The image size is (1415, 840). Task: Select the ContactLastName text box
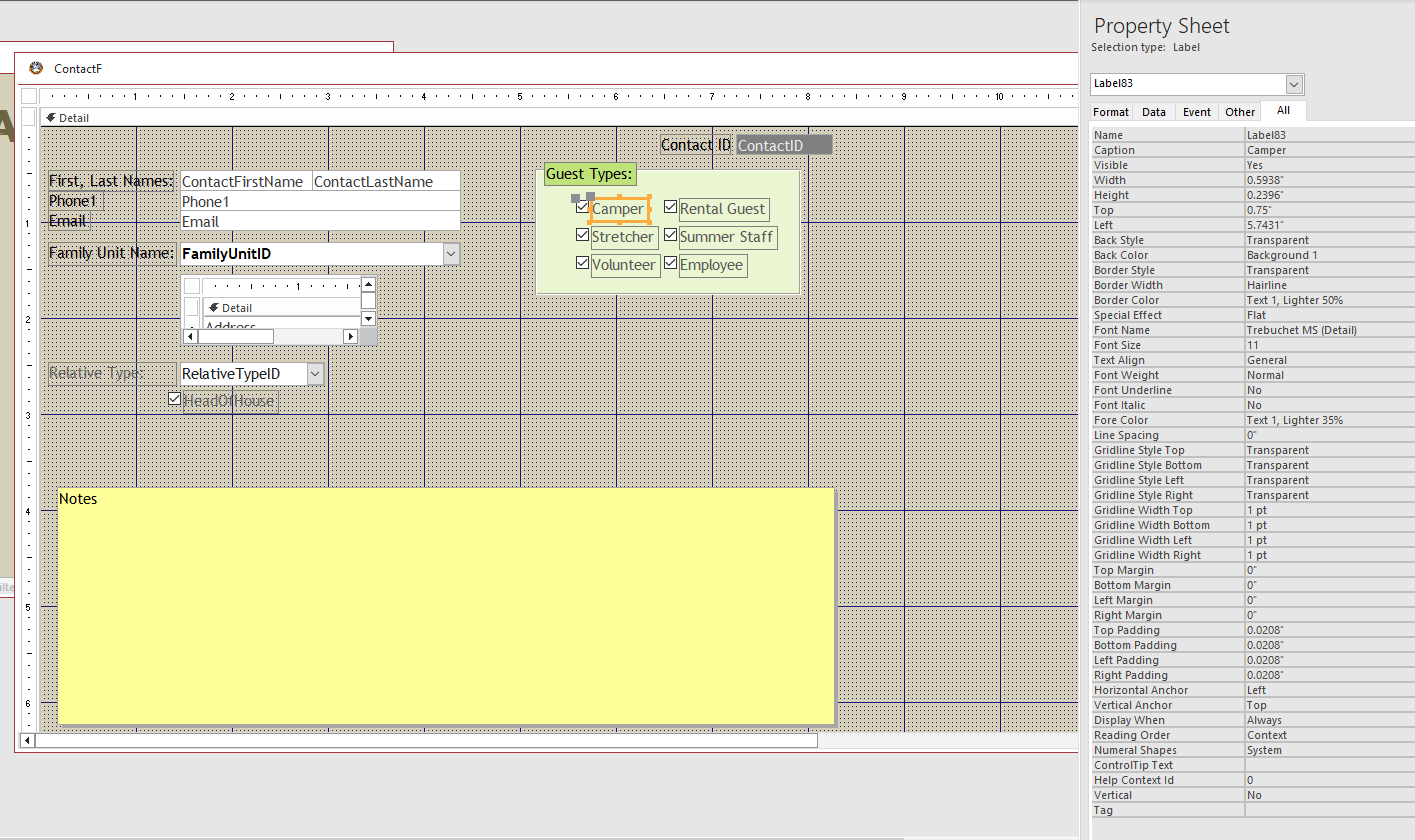pos(386,181)
